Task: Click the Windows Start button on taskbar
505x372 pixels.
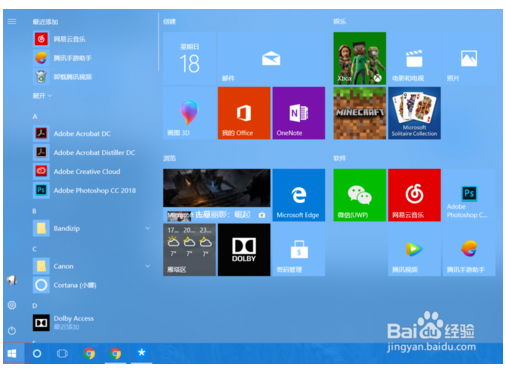Action: 12,353
